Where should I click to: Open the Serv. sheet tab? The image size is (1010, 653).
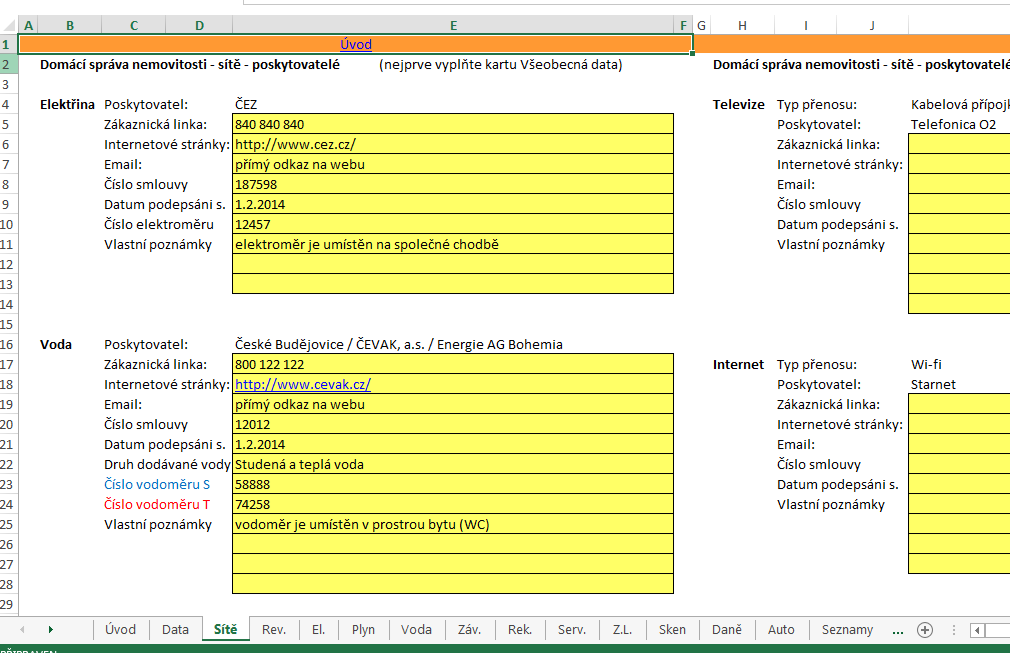click(572, 630)
